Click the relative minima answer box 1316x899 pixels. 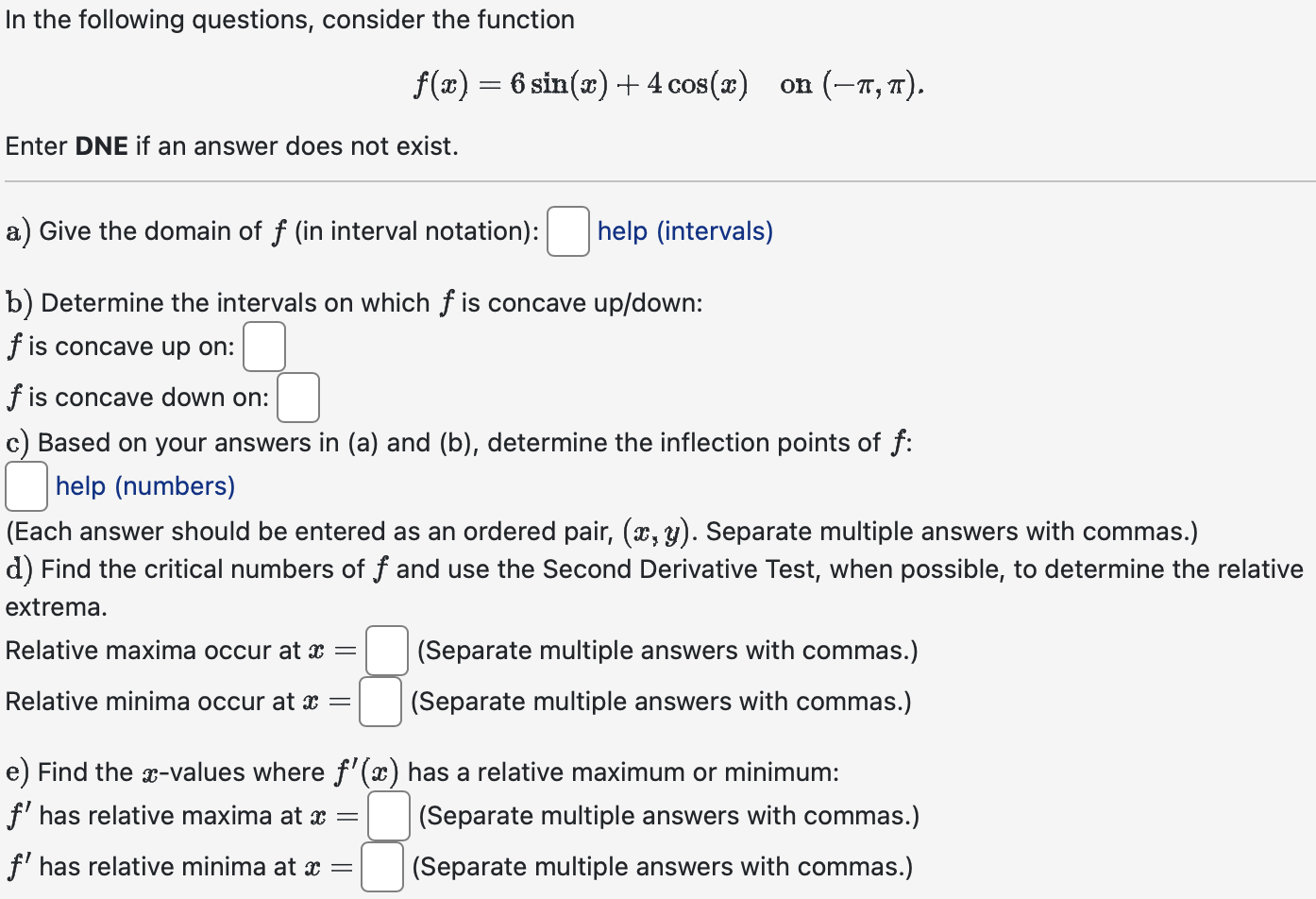(x=380, y=703)
